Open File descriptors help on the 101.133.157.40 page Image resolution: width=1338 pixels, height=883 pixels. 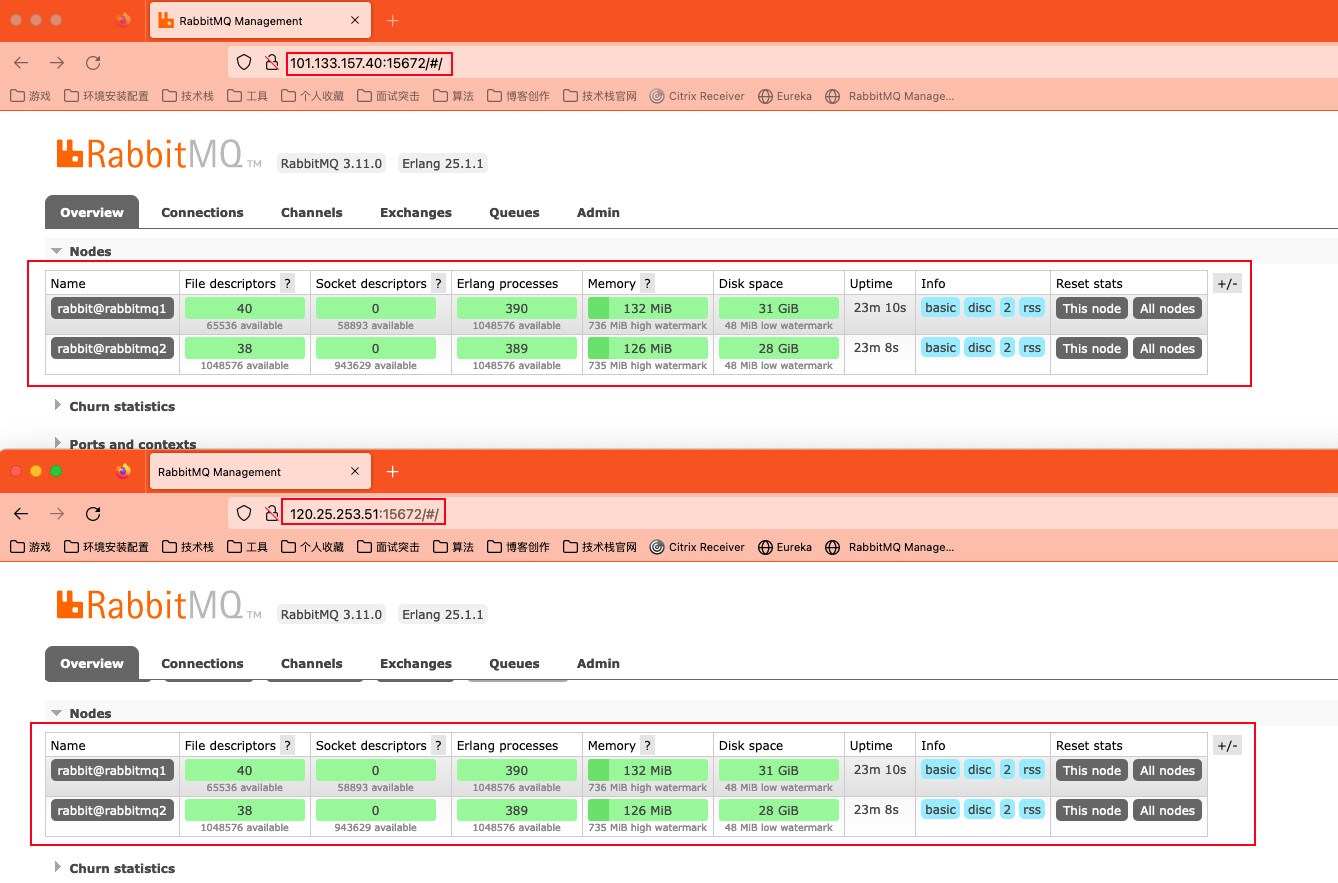pos(287,283)
